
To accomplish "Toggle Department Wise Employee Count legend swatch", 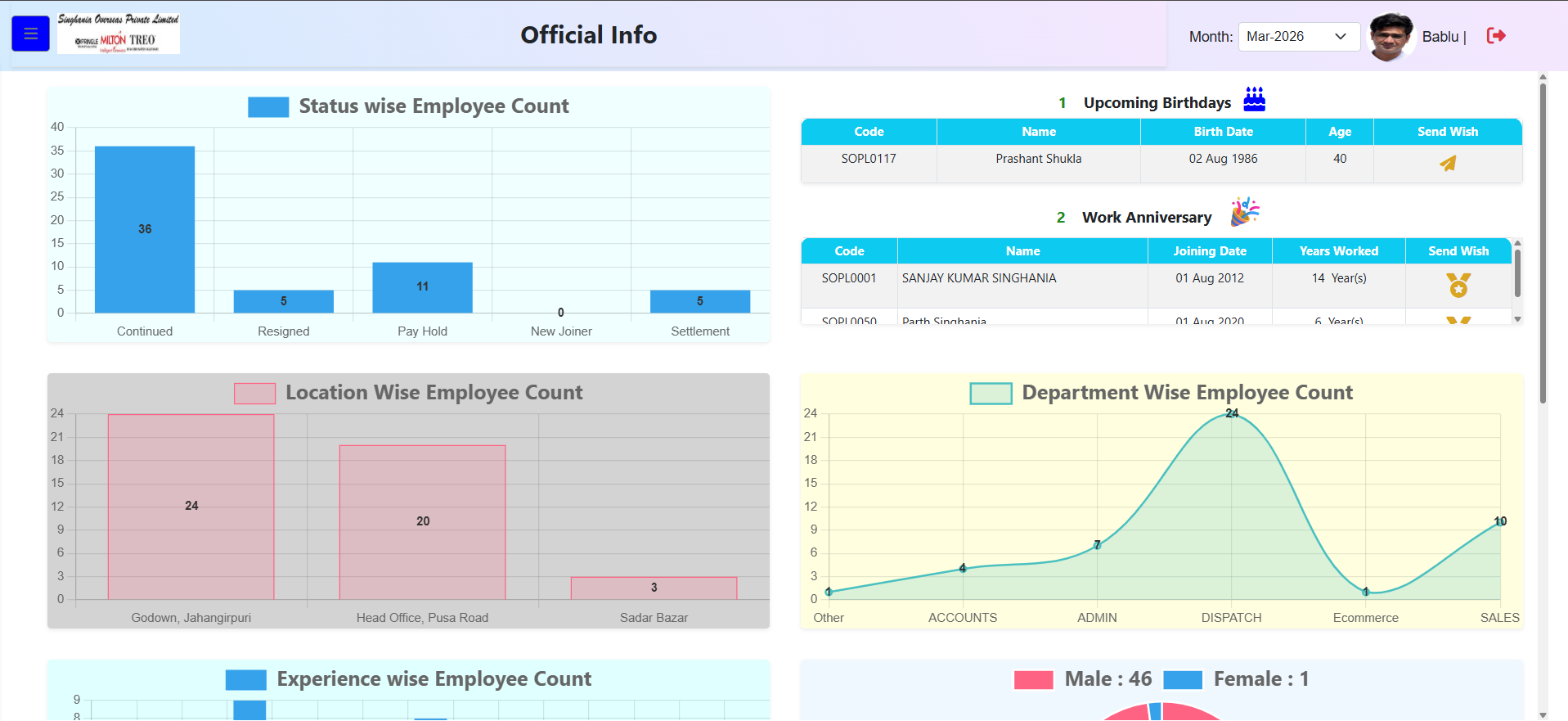I will point(991,394).
